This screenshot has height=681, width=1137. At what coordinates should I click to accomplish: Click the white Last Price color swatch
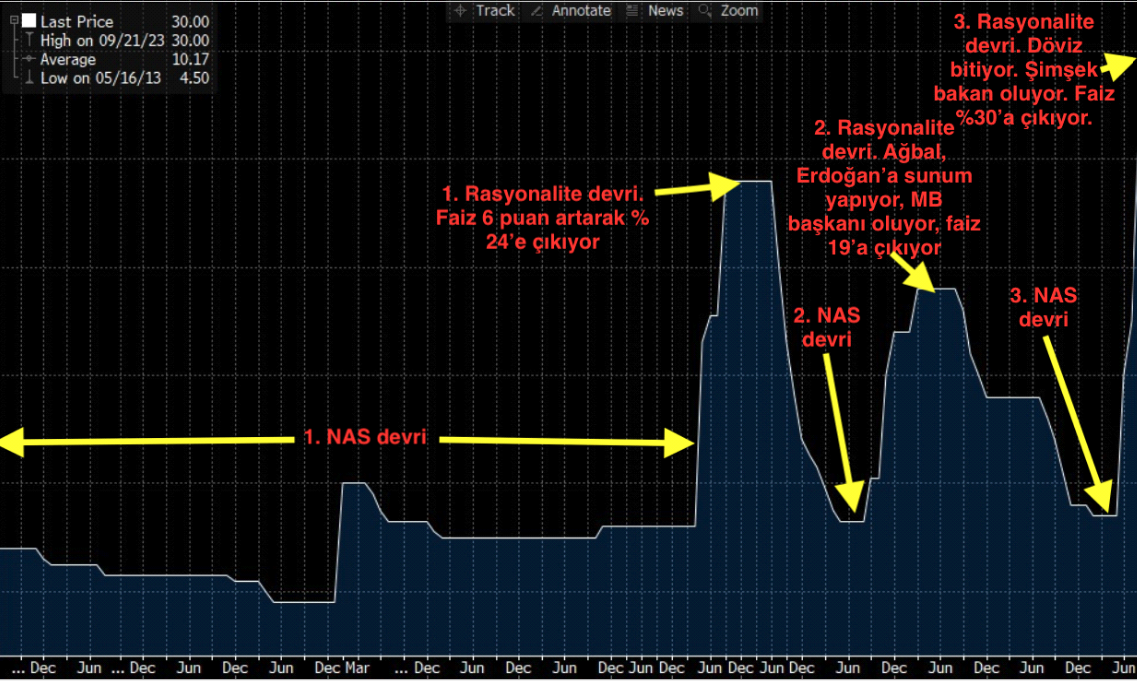(29, 21)
